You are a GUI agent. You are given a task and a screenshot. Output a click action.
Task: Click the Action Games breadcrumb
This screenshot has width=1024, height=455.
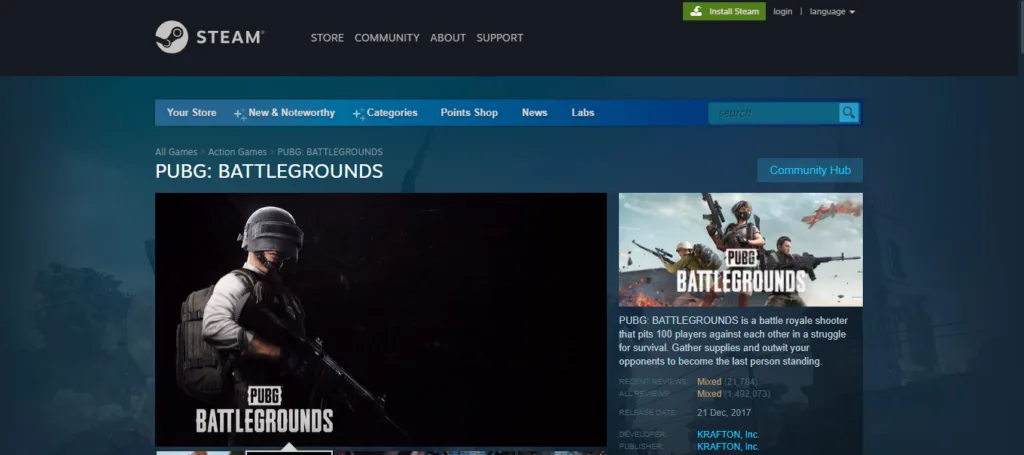pyautogui.click(x=237, y=152)
